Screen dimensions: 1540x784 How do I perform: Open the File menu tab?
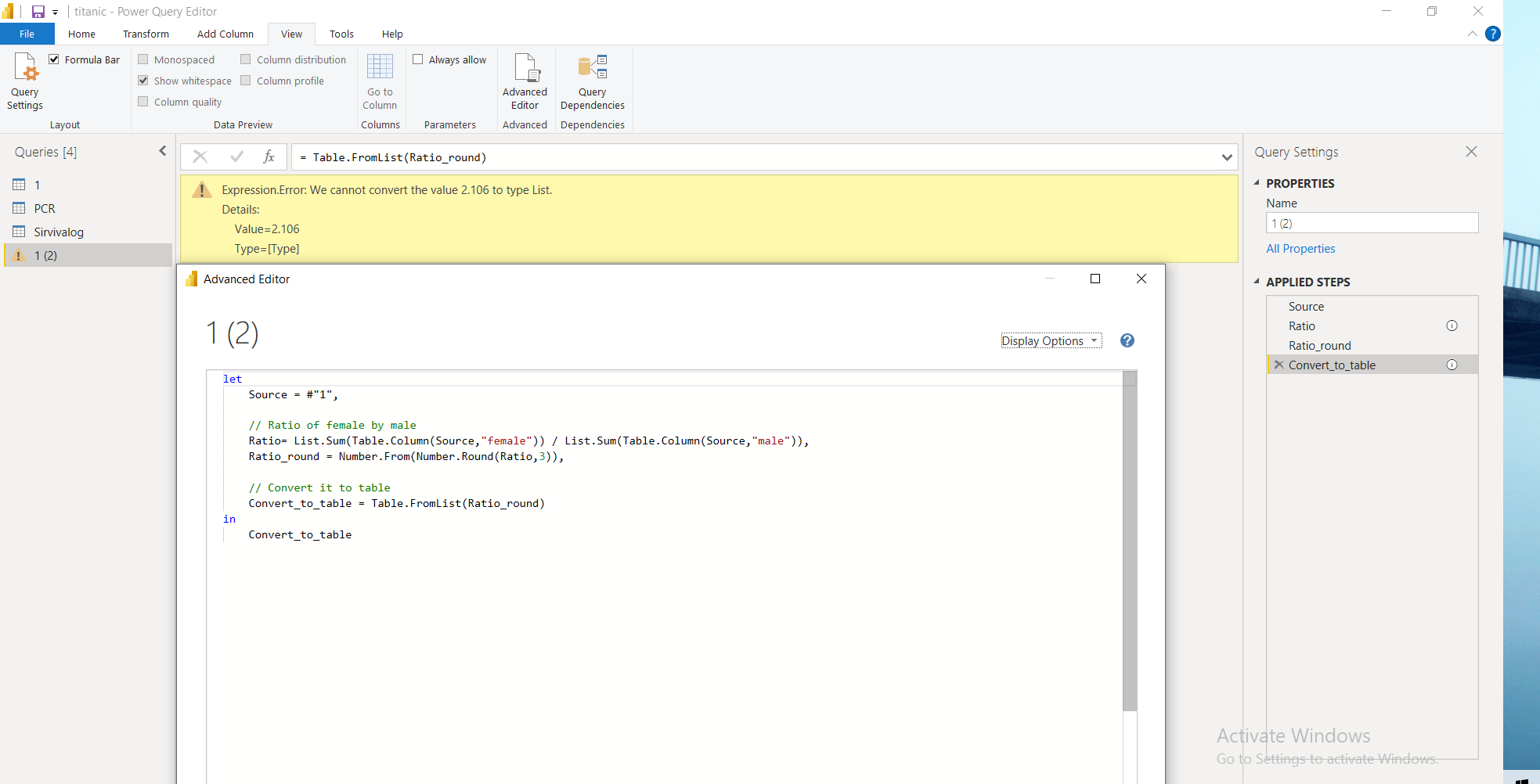pyautogui.click(x=27, y=34)
